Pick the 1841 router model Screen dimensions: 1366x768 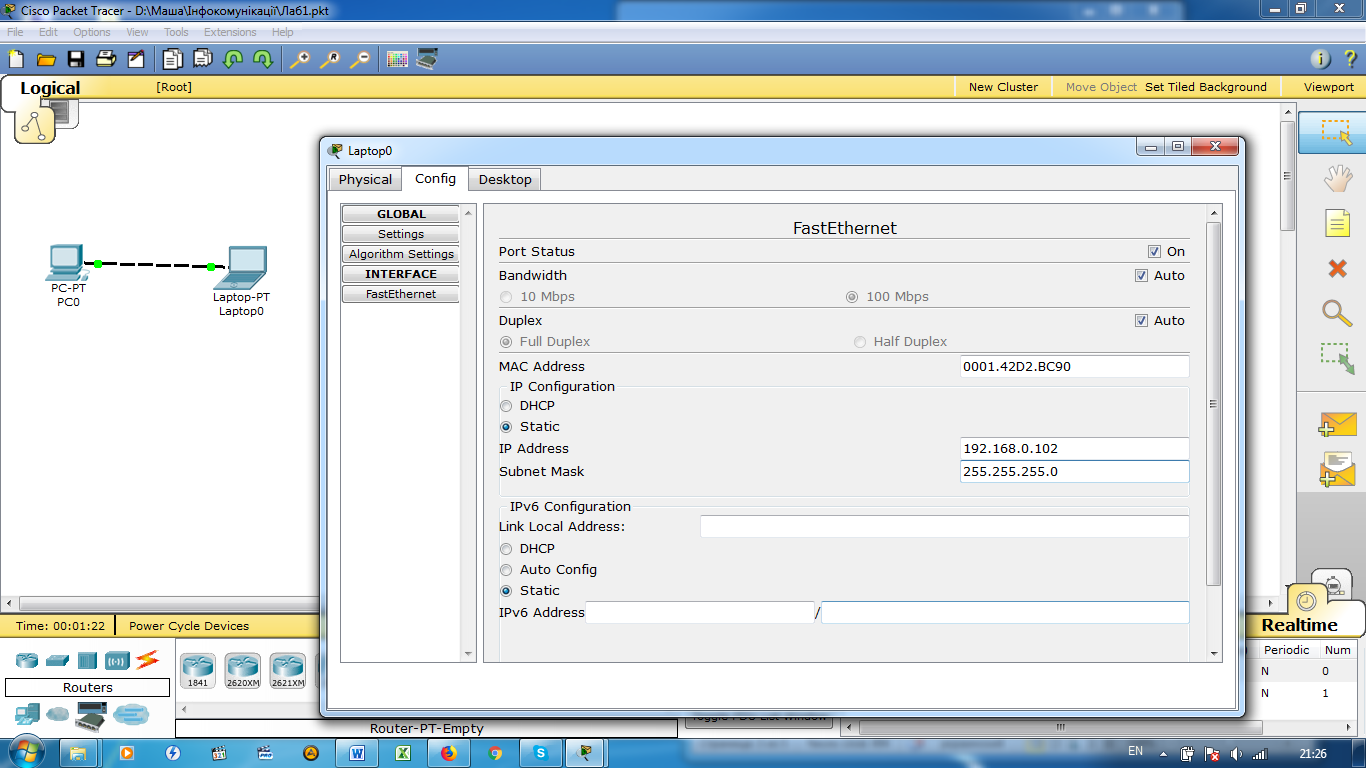click(198, 669)
